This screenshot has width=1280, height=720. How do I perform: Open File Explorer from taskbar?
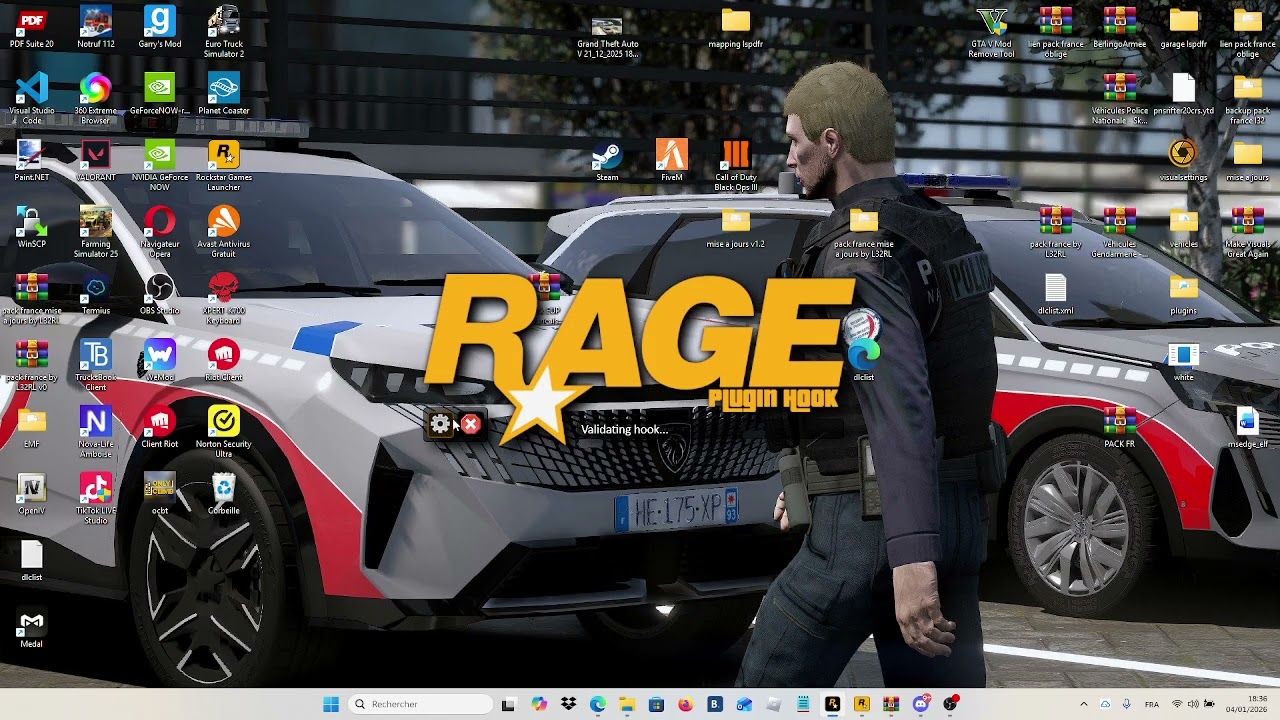(627, 704)
